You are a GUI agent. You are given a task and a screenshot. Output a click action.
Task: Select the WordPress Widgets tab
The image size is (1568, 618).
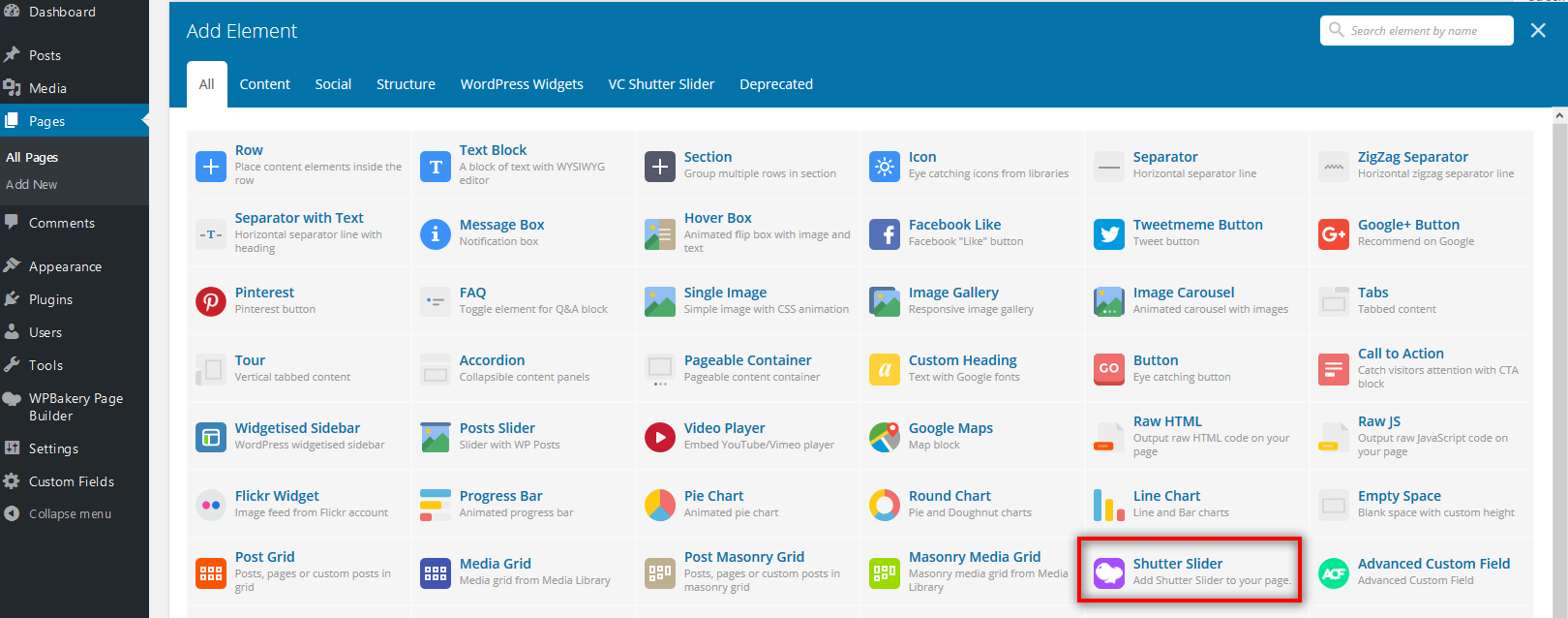point(522,84)
